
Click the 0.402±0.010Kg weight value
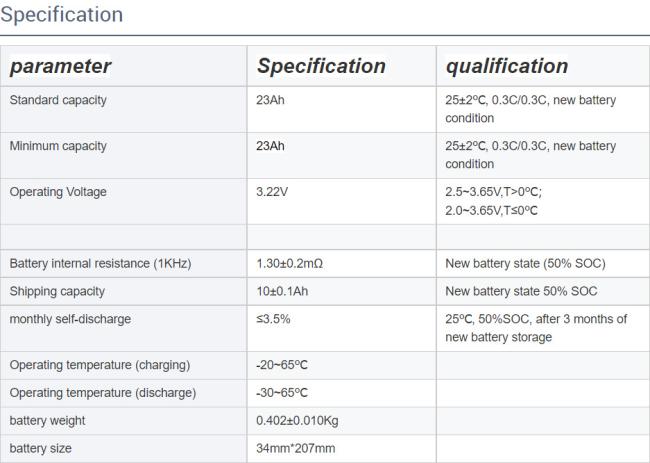(297, 421)
